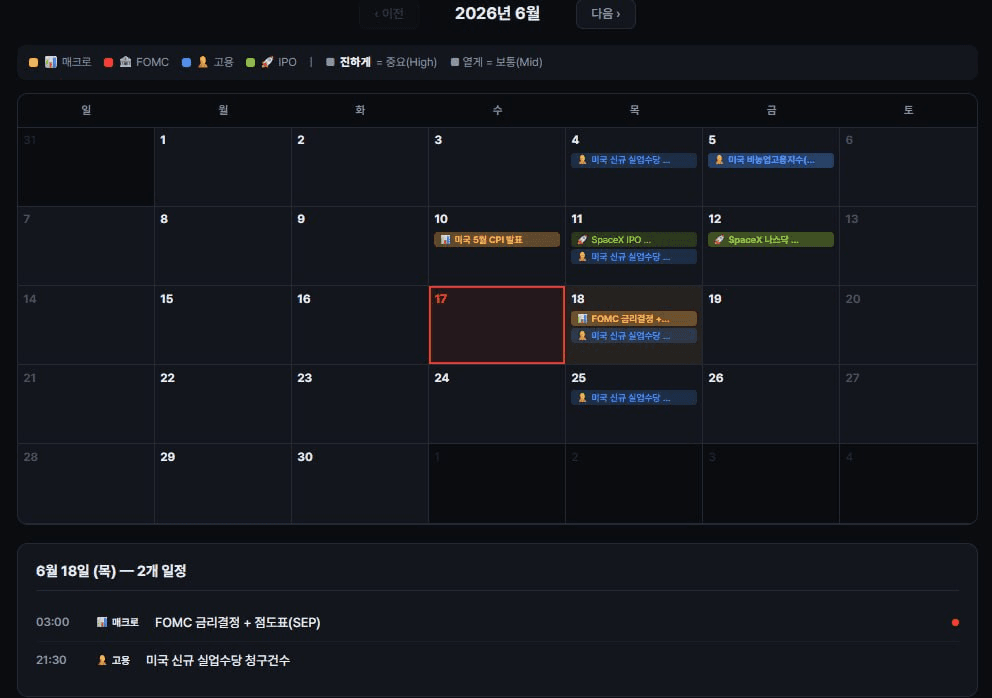Click the 21:30 time label
The height and width of the screenshot is (698, 992).
pos(51,660)
